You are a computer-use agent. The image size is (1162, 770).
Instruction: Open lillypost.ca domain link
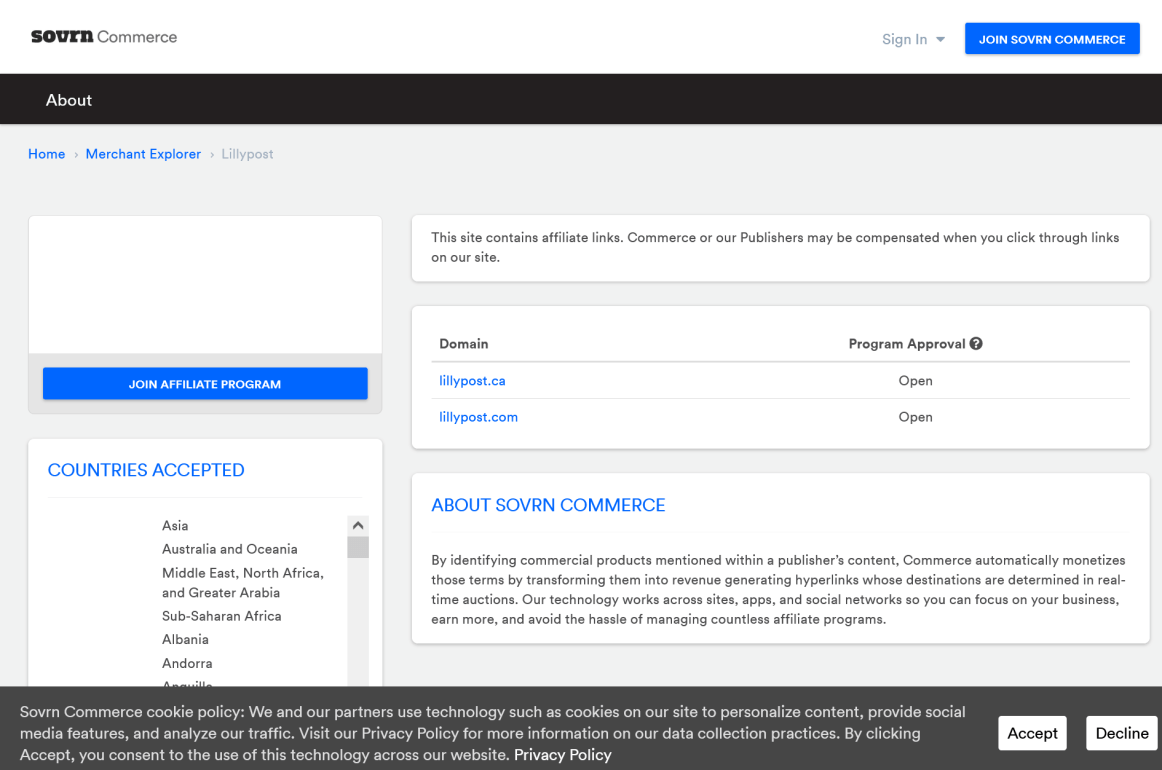[x=472, y=380]
